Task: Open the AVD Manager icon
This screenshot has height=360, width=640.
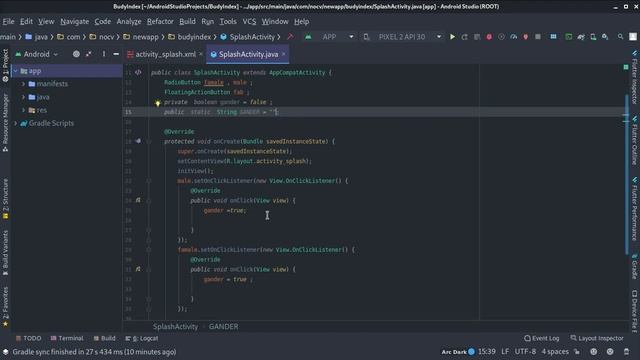Action: click(x=593, y=37)
